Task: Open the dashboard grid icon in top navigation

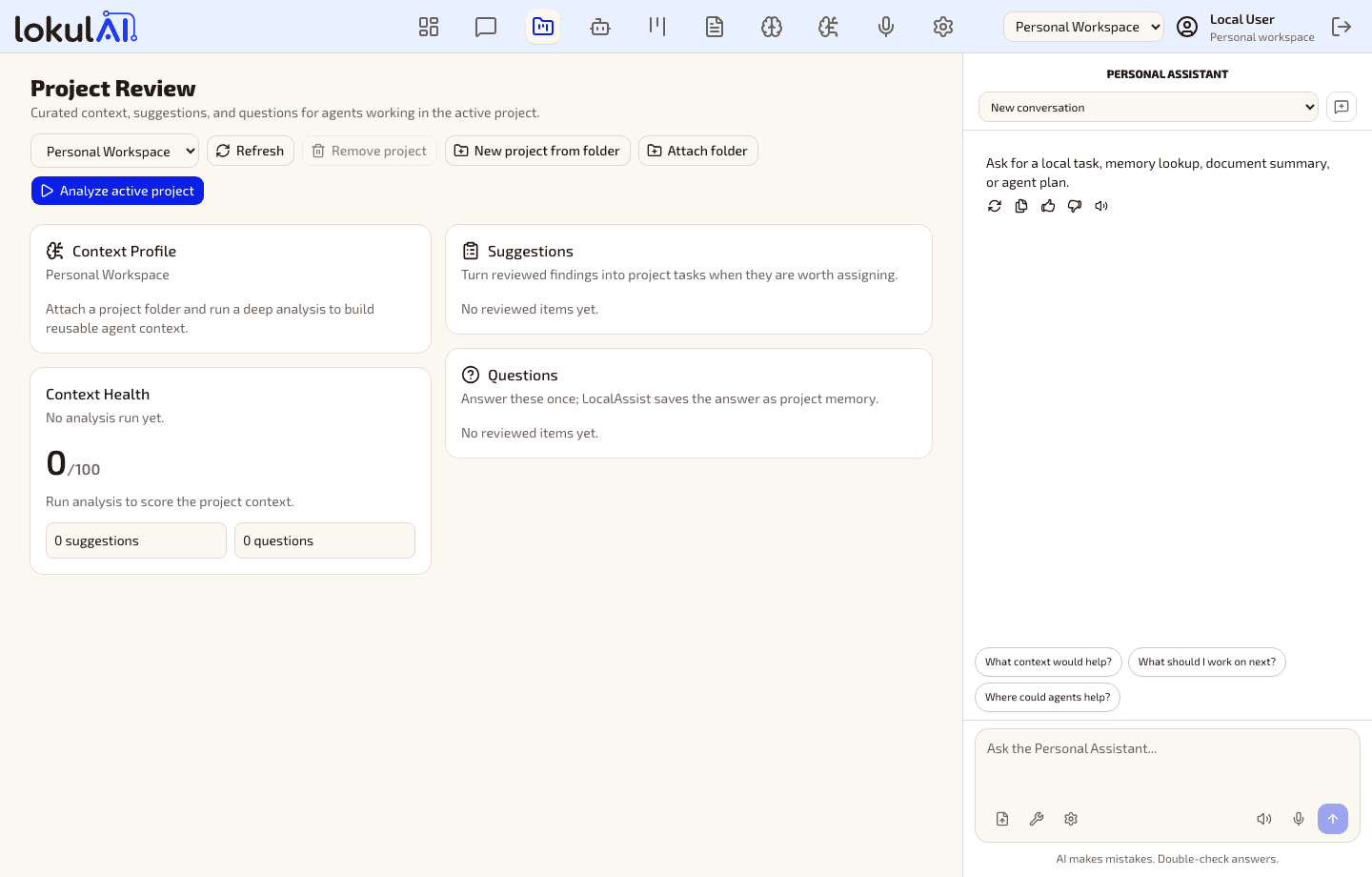Action: [429, 27]
